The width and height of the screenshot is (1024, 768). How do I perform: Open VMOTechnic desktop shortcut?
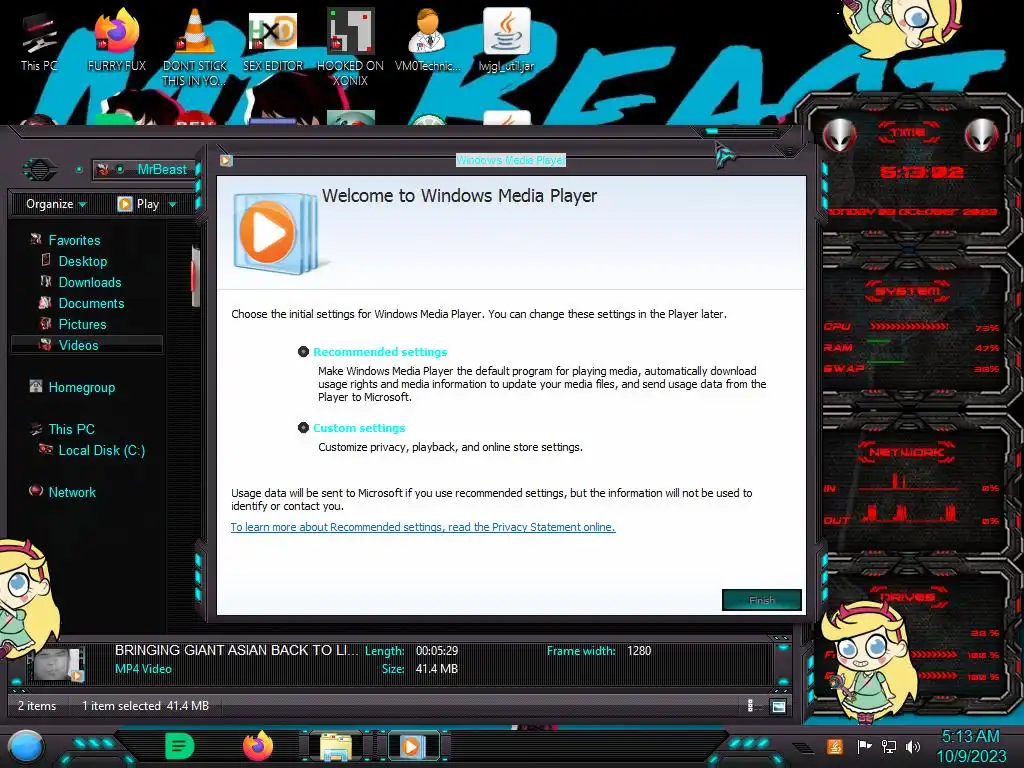coord(428,40)
